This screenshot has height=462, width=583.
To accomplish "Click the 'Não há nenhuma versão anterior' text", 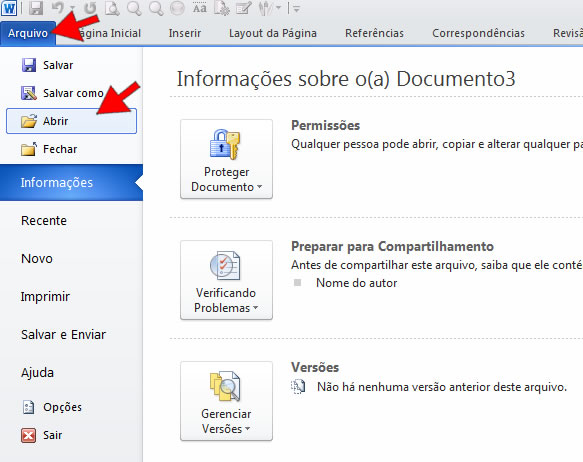I will point(442,387).
